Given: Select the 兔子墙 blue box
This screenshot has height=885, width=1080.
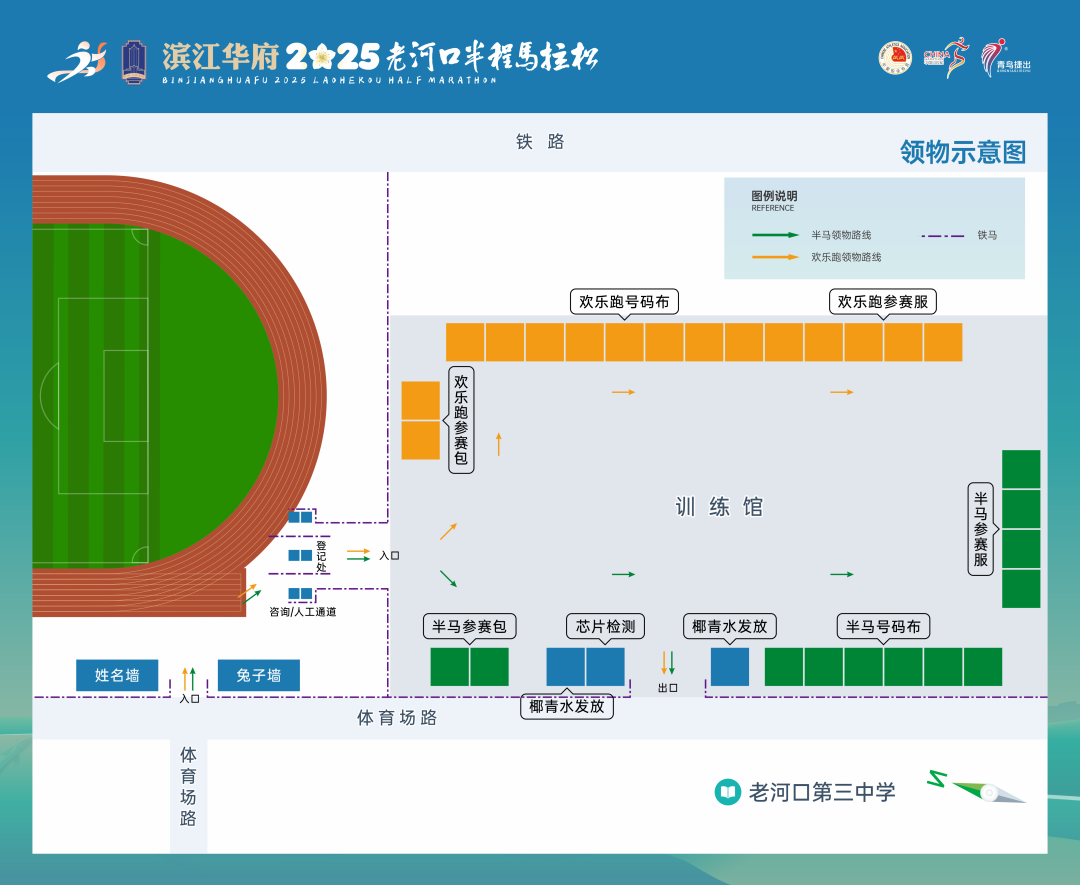Looking at the screenshot, I should (258, 675).
